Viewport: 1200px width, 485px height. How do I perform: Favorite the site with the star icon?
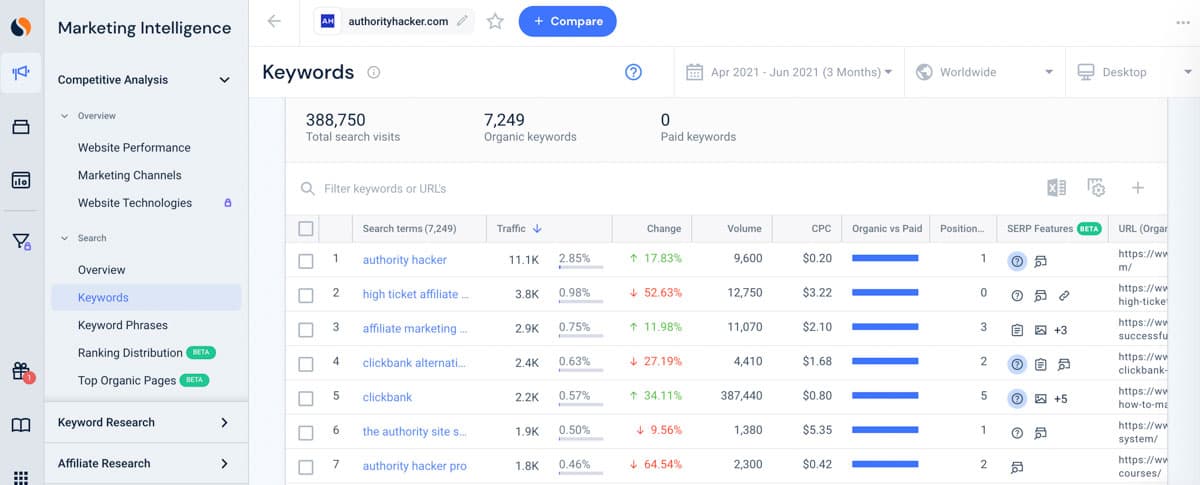click(x=495, y=21)
